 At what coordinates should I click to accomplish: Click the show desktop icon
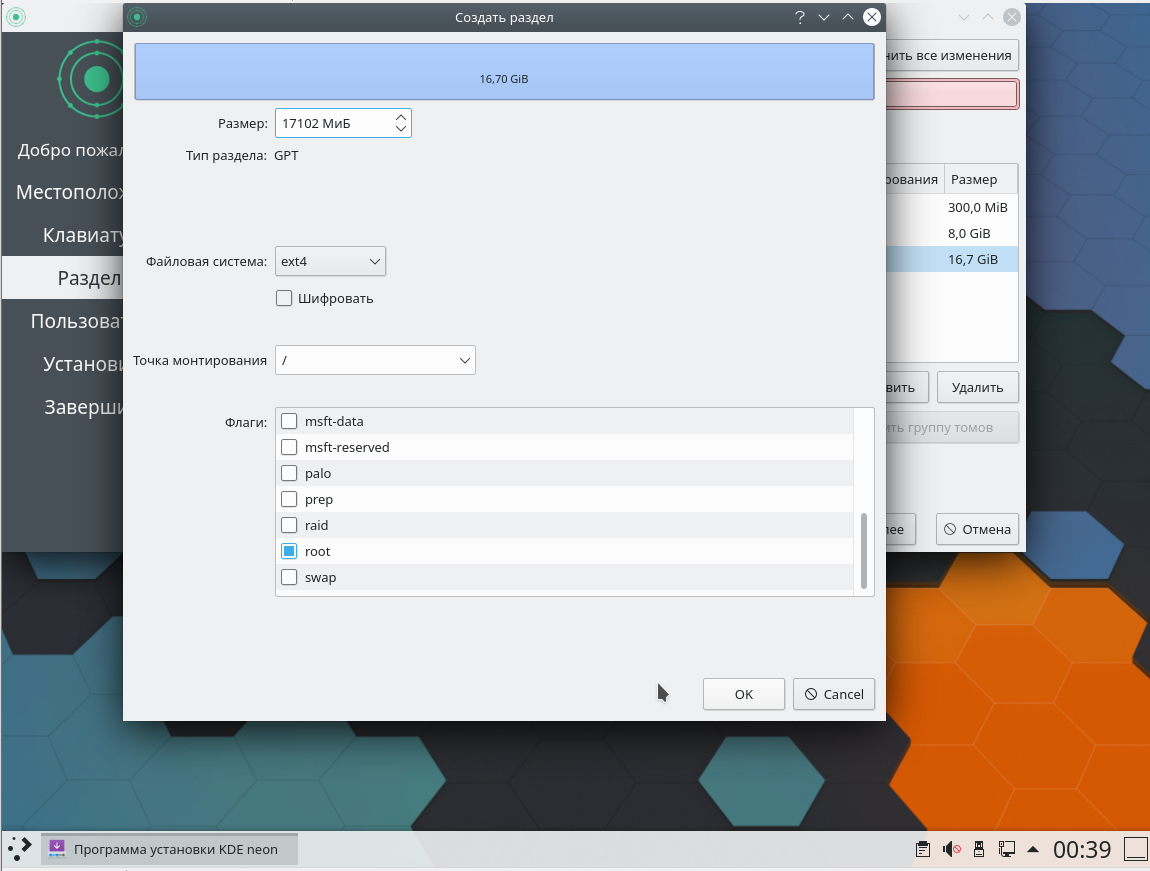pyautogui.click(x=1135, y=850)
